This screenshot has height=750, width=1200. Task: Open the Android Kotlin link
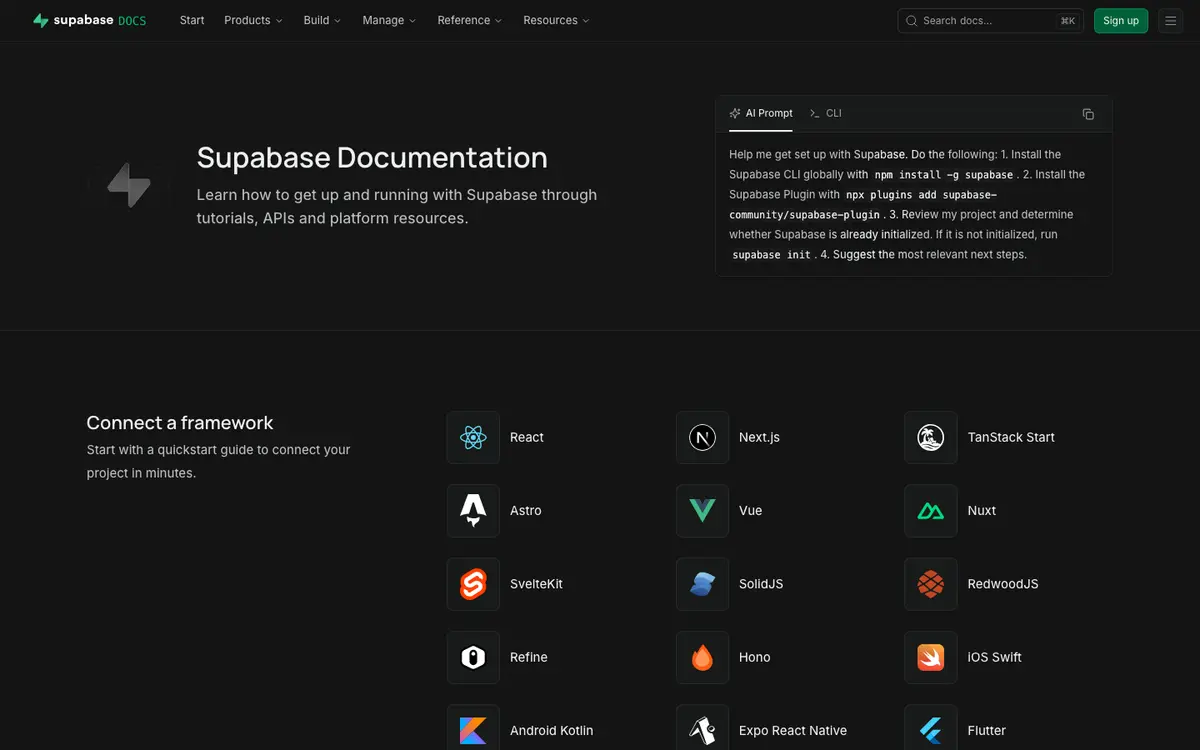tap(552, 730)
